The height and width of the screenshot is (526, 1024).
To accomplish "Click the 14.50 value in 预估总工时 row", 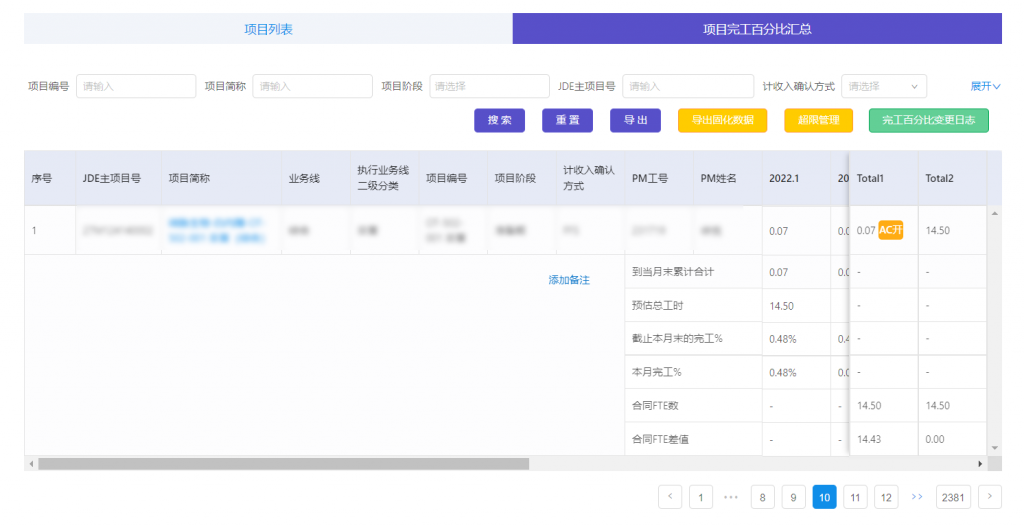I will (781, 306).
